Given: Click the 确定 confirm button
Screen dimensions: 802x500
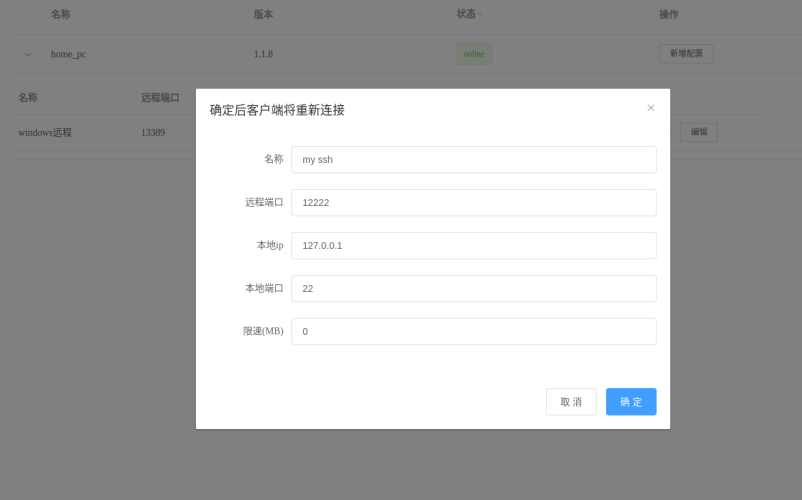Looking at the screenshot, I should click(631, 402).
